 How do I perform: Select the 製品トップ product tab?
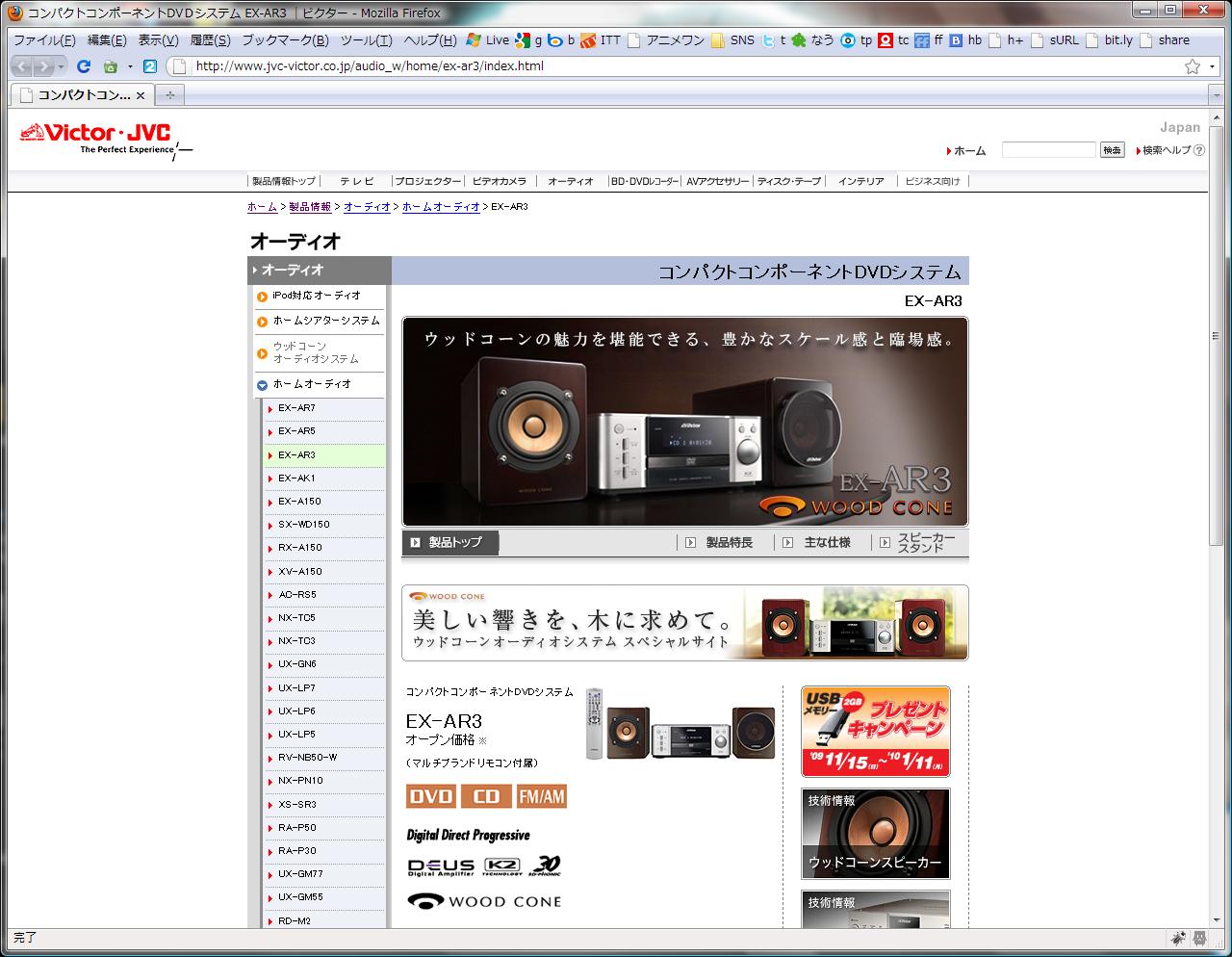[450, 543]
